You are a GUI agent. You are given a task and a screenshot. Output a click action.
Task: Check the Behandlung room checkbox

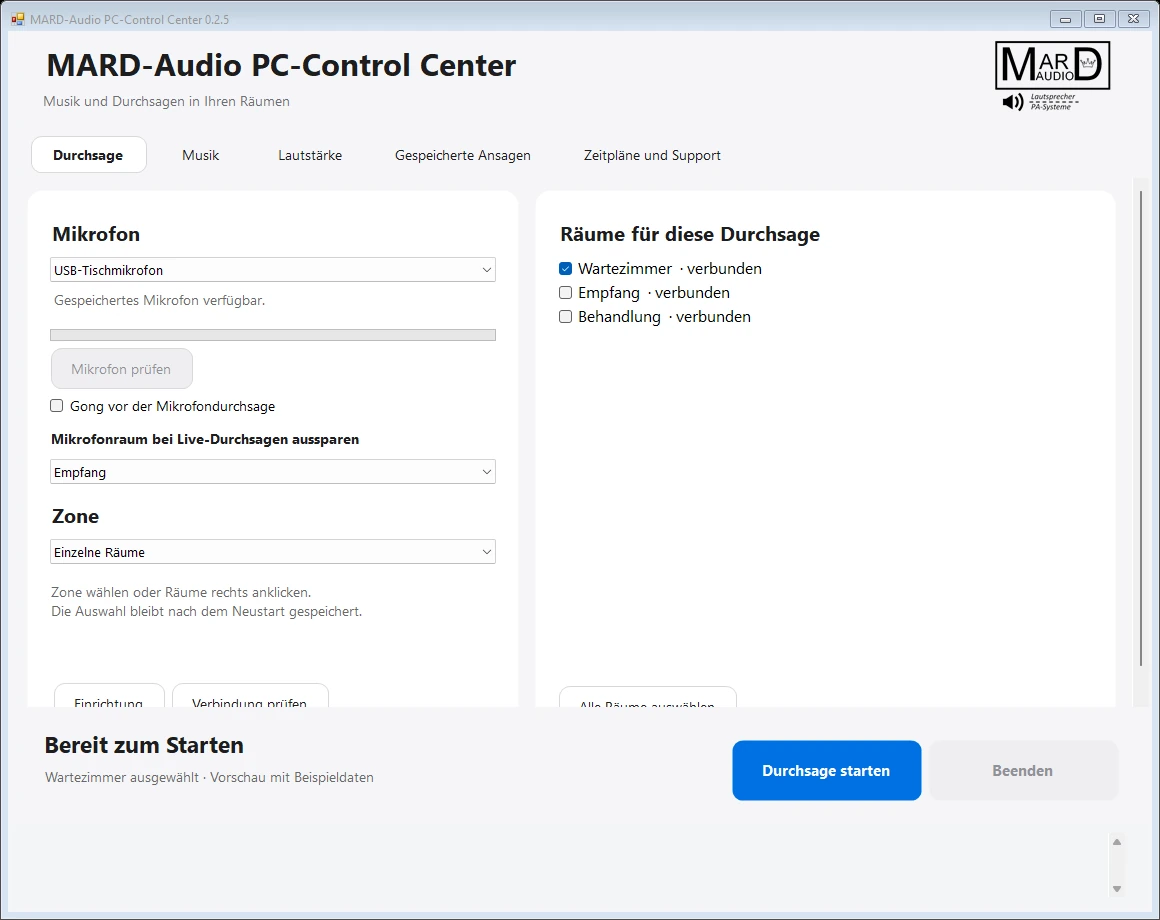coord(566,317)
